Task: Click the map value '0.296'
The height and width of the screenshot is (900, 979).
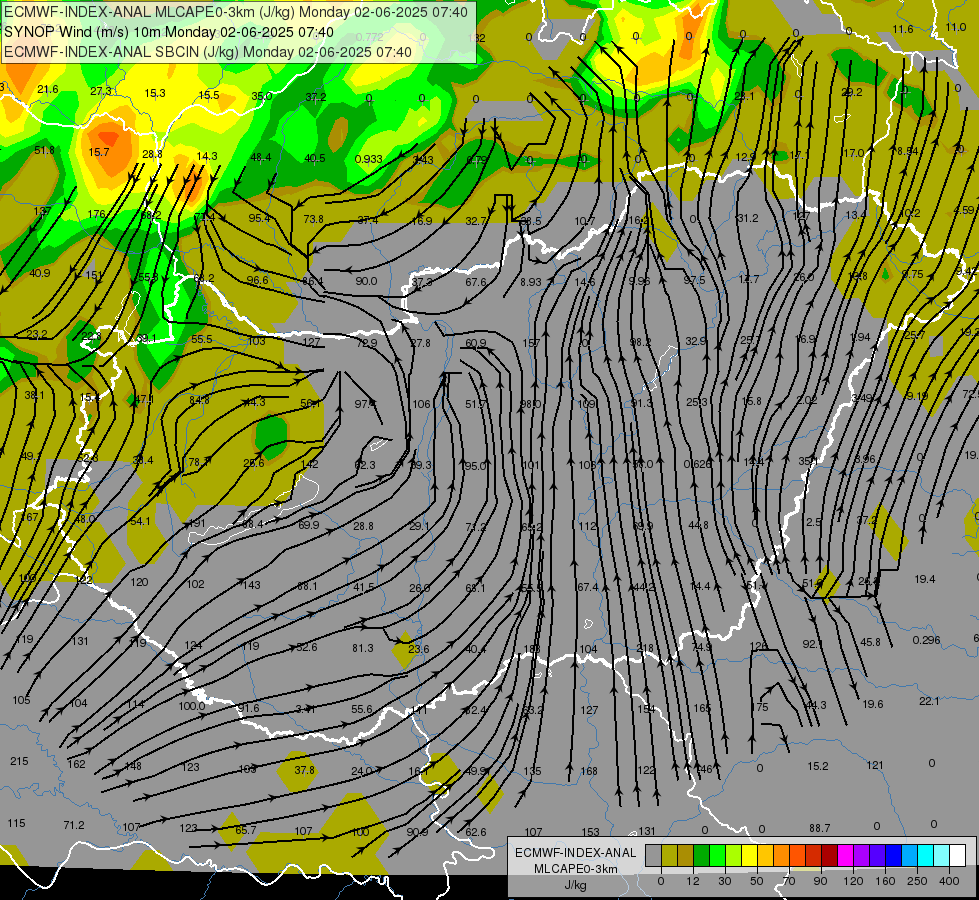Action: click(x=927, y=640)
